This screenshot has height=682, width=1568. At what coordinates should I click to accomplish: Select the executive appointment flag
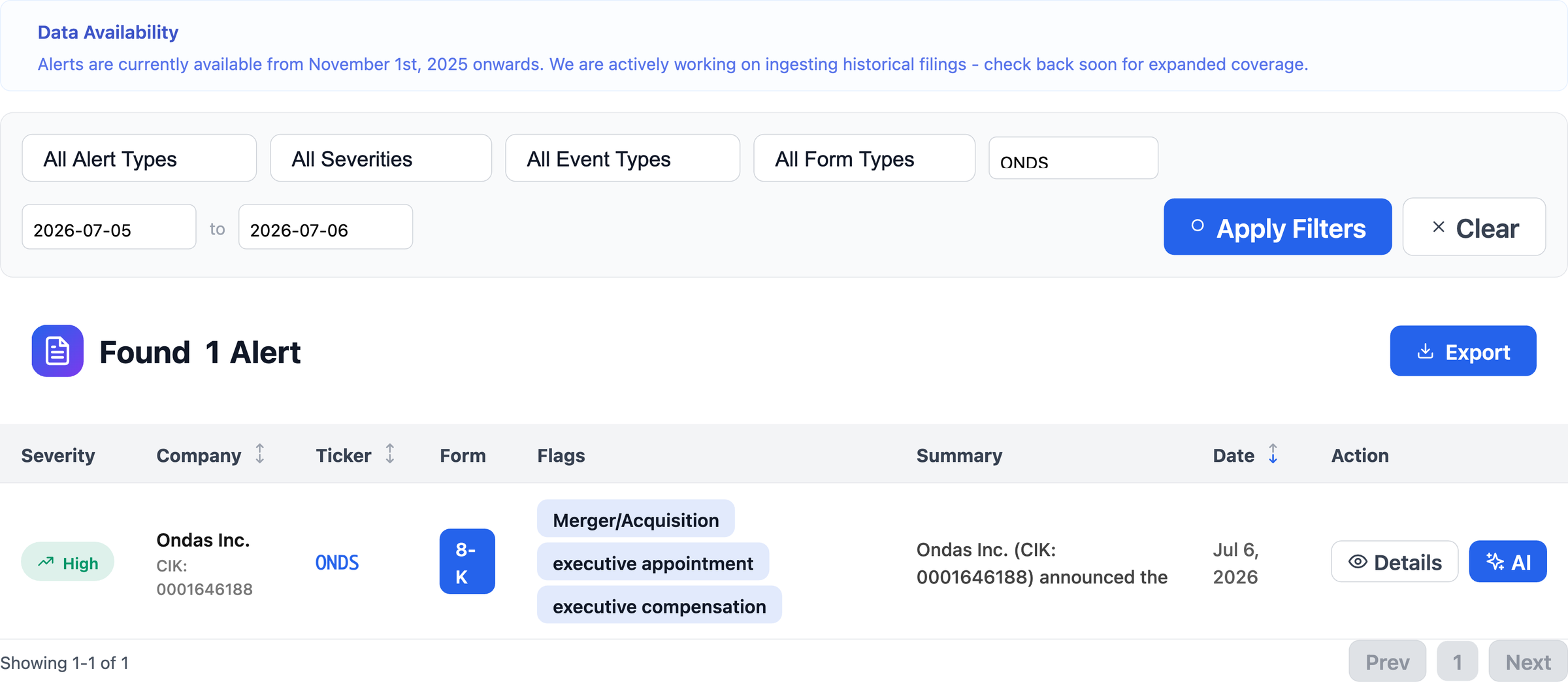coord(653,562)
